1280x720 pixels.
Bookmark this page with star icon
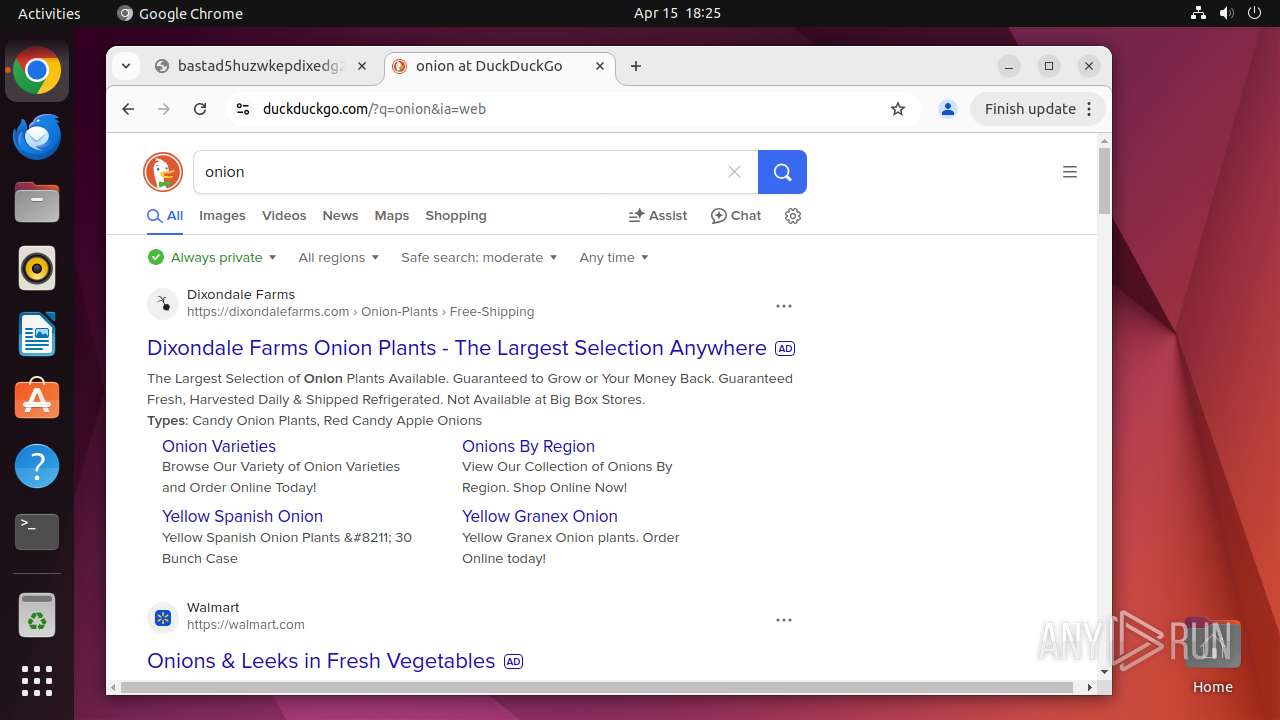(x=898, y=109)
